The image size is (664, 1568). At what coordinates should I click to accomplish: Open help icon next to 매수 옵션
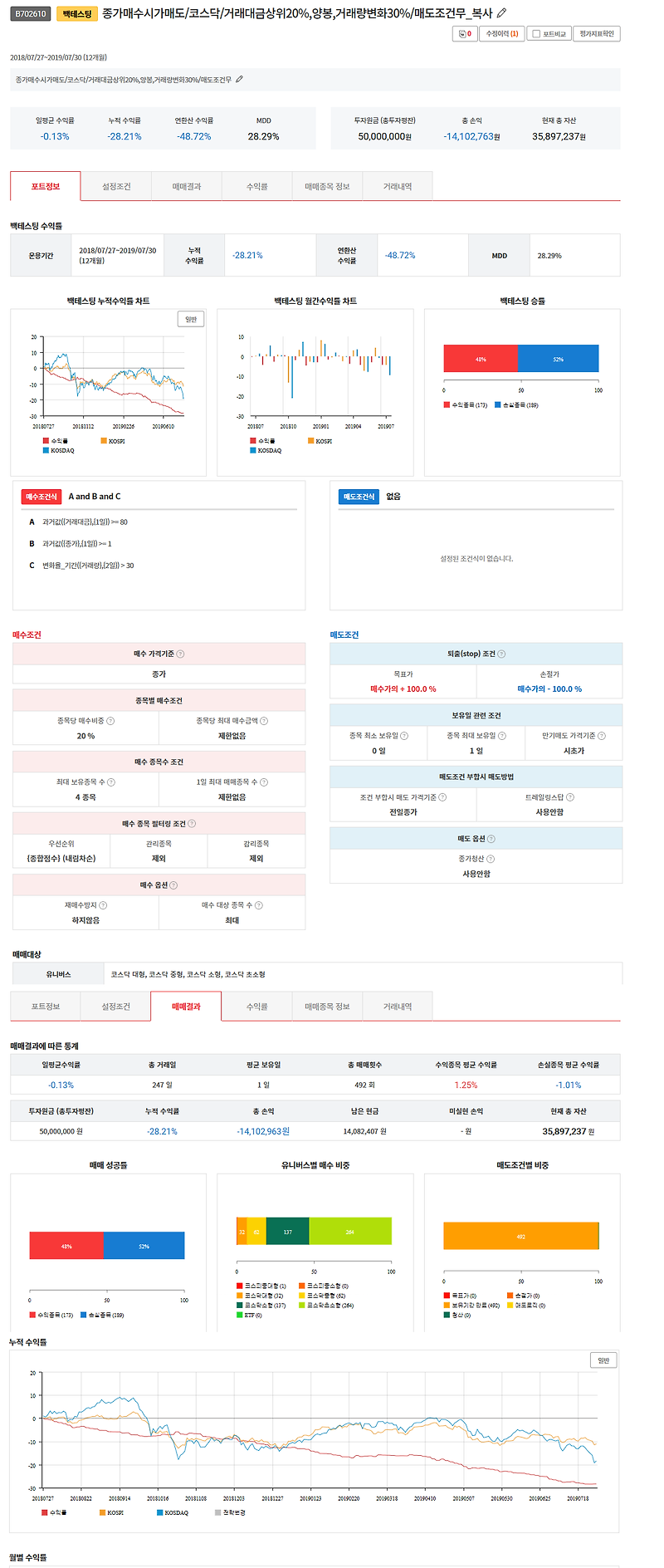pos(173,885)
